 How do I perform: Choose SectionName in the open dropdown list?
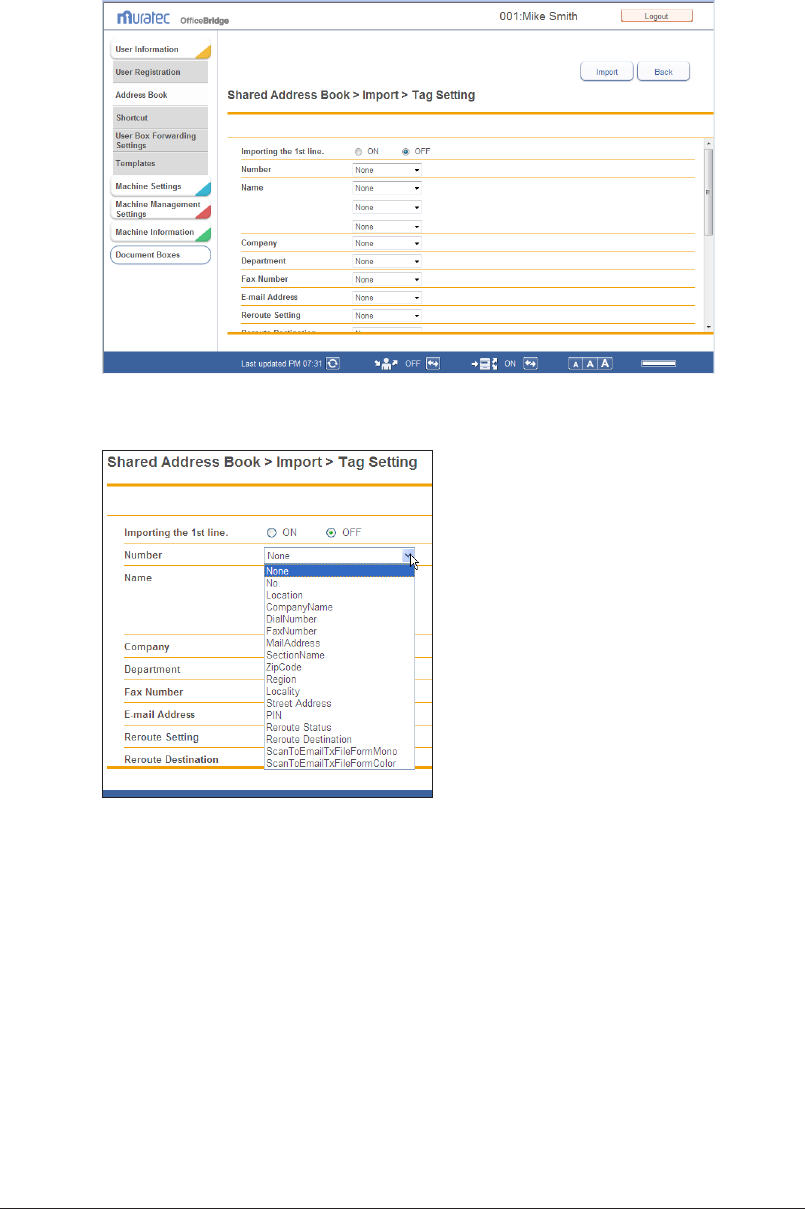tap(339, 655)
